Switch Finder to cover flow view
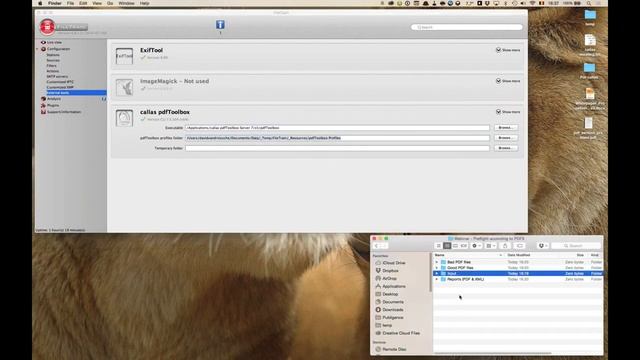The width and height of the screenshot is (640, 360). (464, 246)
